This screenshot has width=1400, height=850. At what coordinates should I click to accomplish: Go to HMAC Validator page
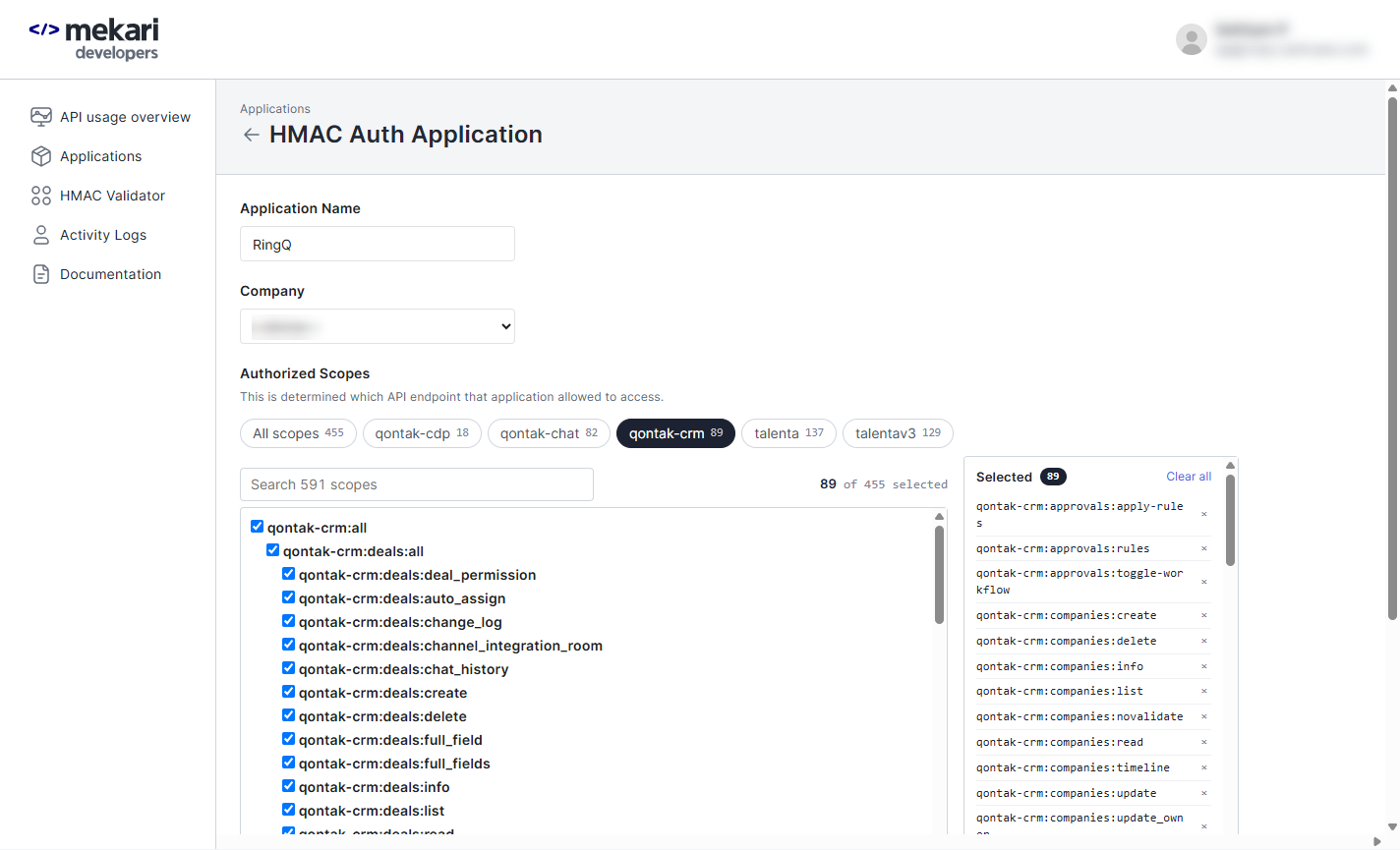coord(112,196)
